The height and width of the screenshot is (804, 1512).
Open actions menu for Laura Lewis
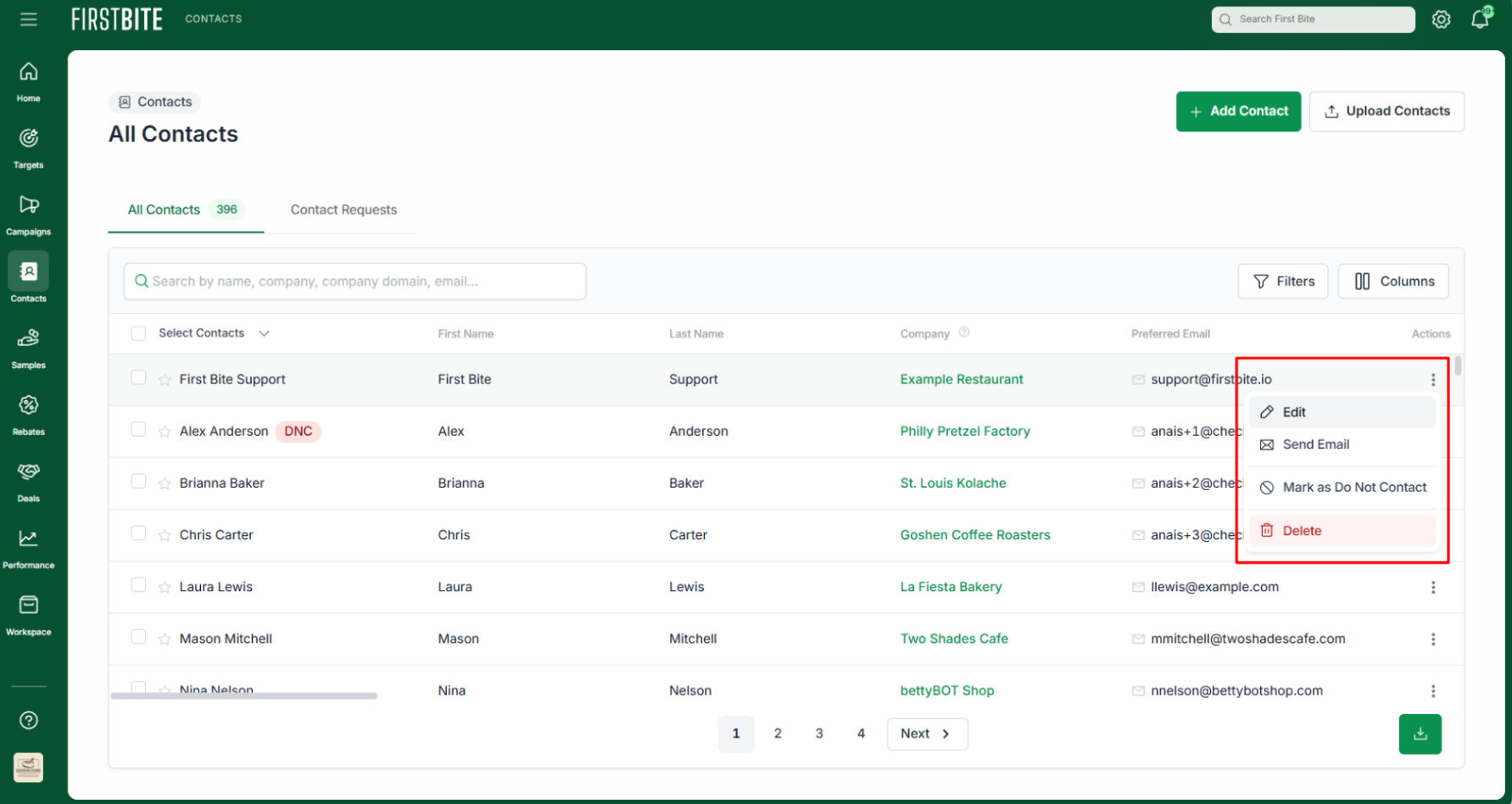1433,587
